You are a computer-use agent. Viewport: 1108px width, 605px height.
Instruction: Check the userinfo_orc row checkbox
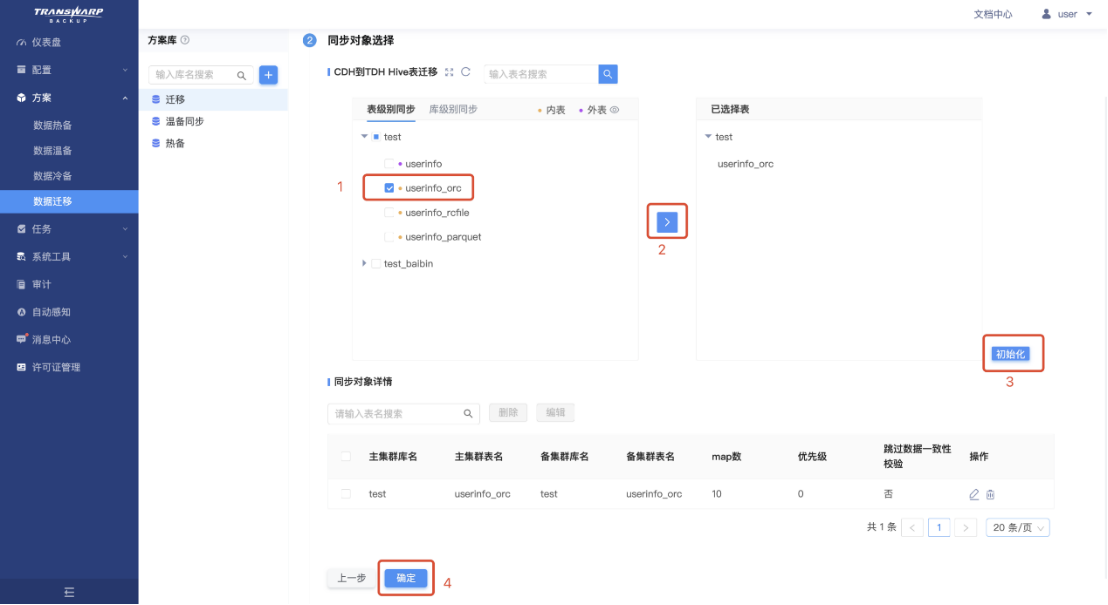346,494
